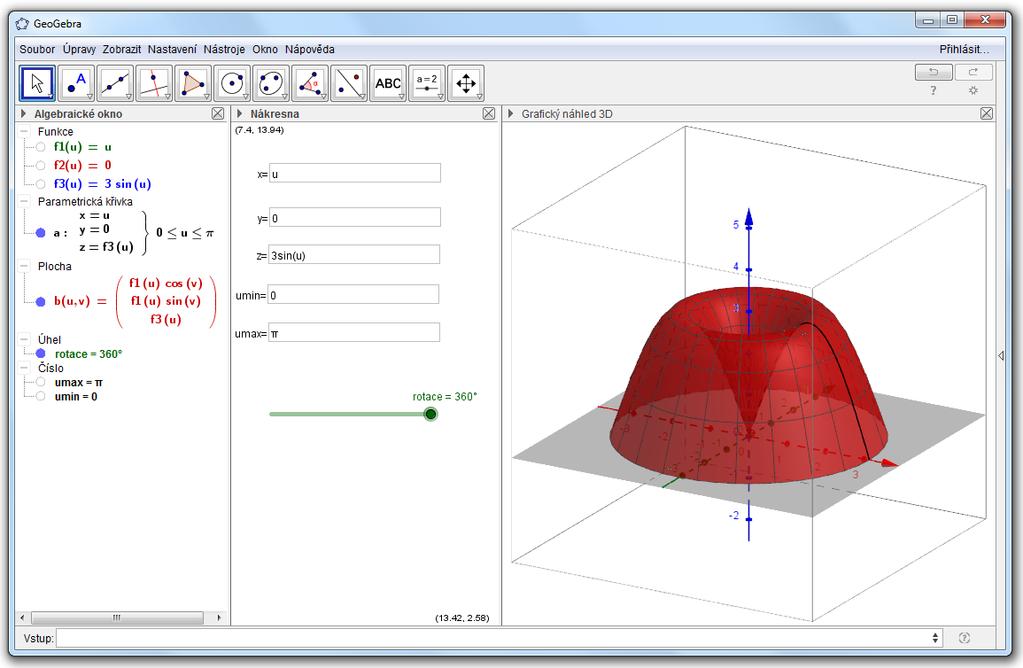Click the Přihlásit... sign-in link

pyautogui.click(x=964, y=49)
